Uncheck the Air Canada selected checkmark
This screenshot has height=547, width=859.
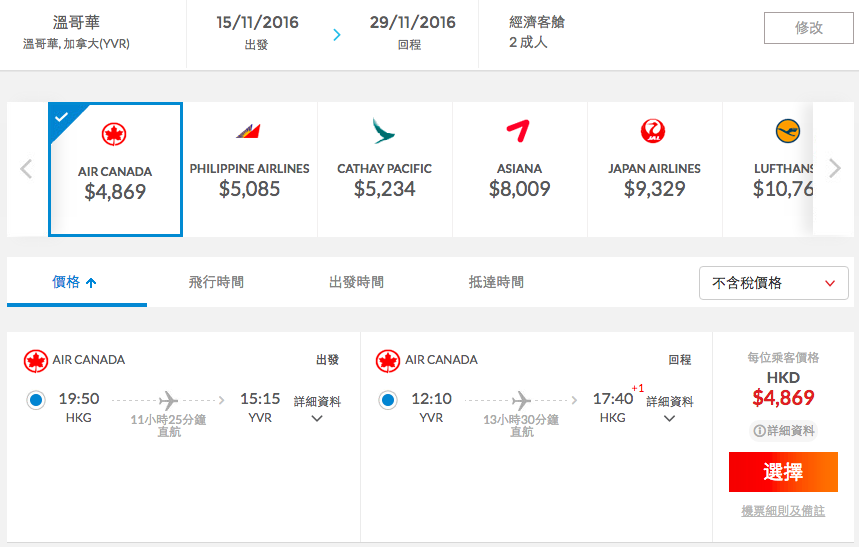pos(61,117)
